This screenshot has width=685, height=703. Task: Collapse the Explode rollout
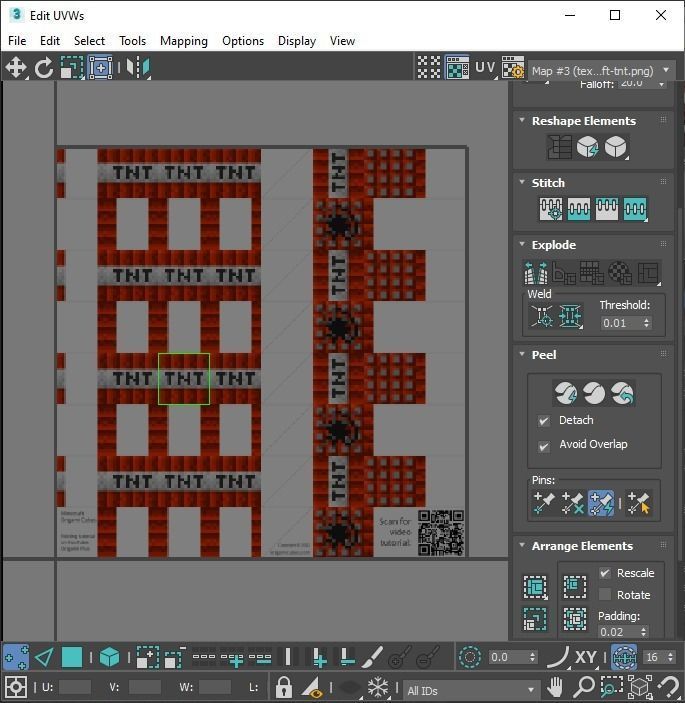(x=522, y=244)
